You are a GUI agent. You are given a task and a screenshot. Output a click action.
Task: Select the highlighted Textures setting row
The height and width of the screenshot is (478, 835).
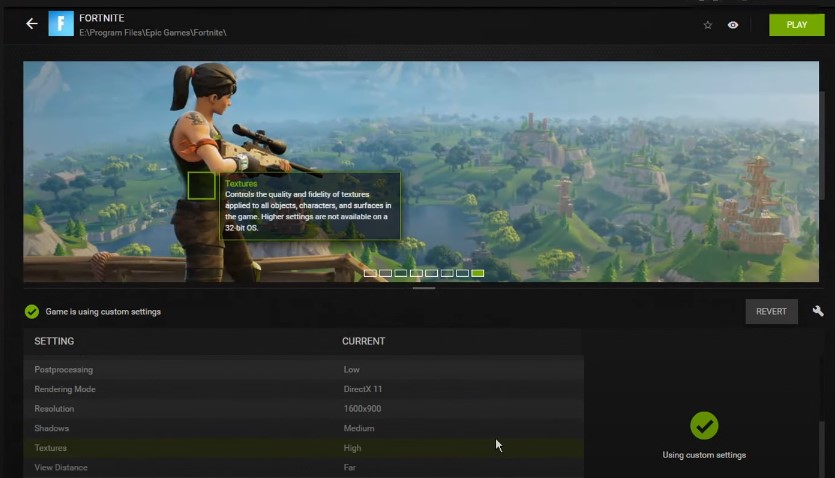pos(304,448)
